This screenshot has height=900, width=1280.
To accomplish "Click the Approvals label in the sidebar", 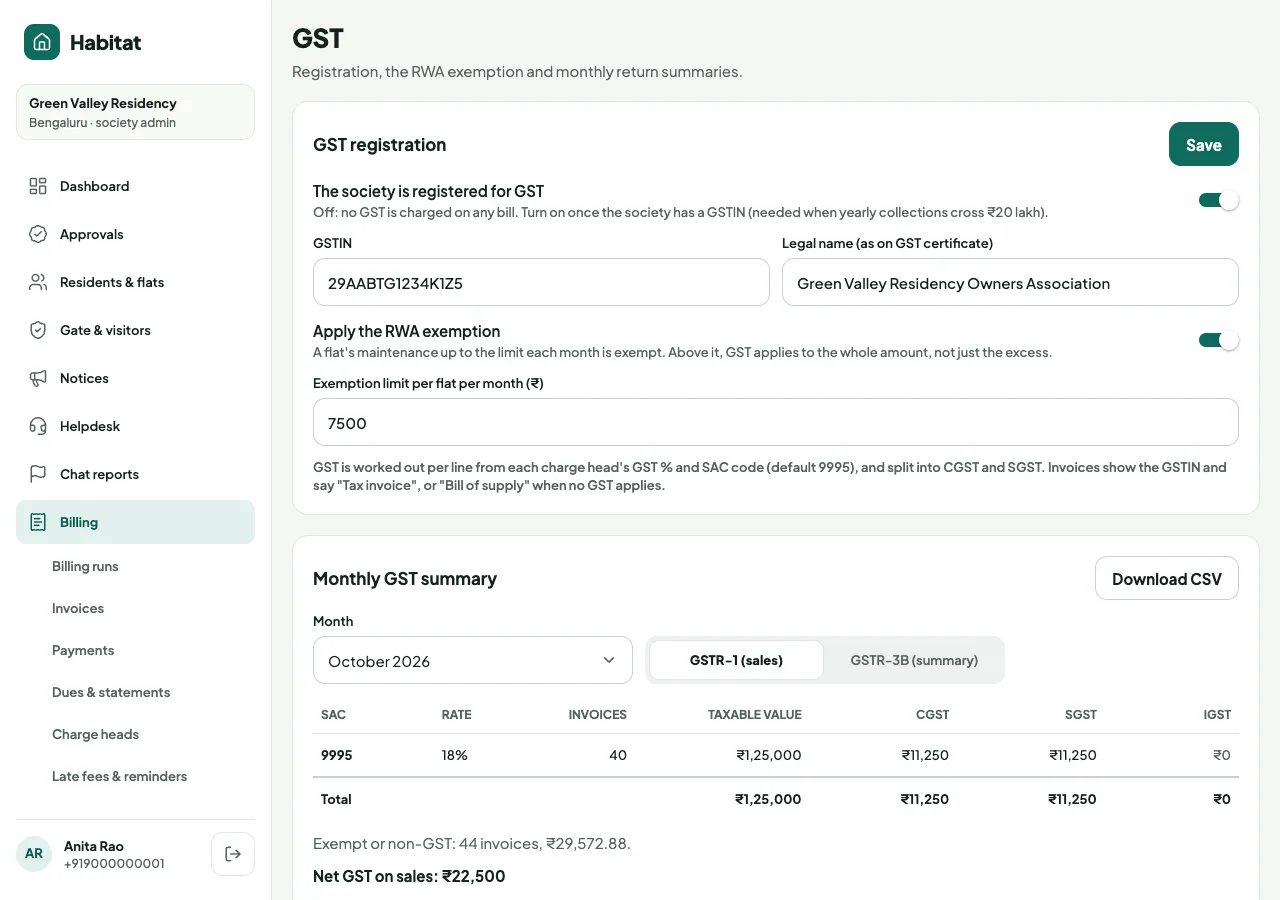I will click(92, 234).
